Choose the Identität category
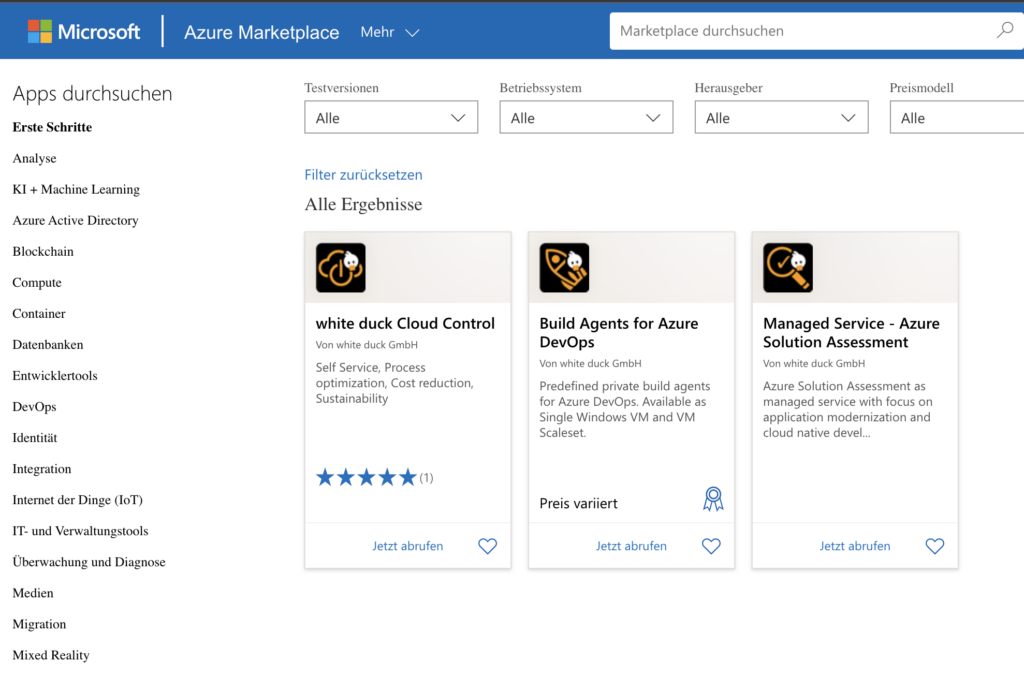 [x=35, y=438]
